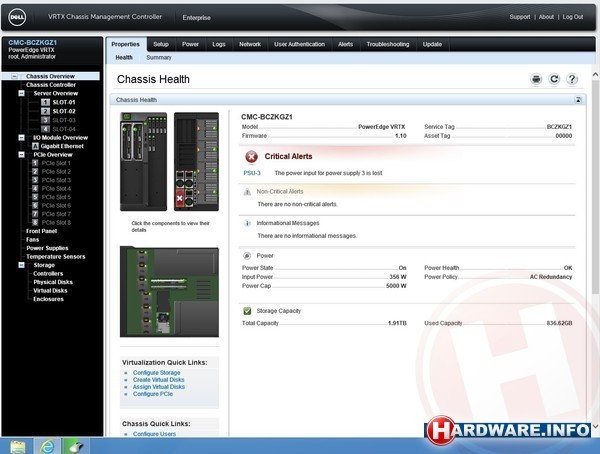Click the chassis internal top view image

pyautogui.click(x=170, y=292)
